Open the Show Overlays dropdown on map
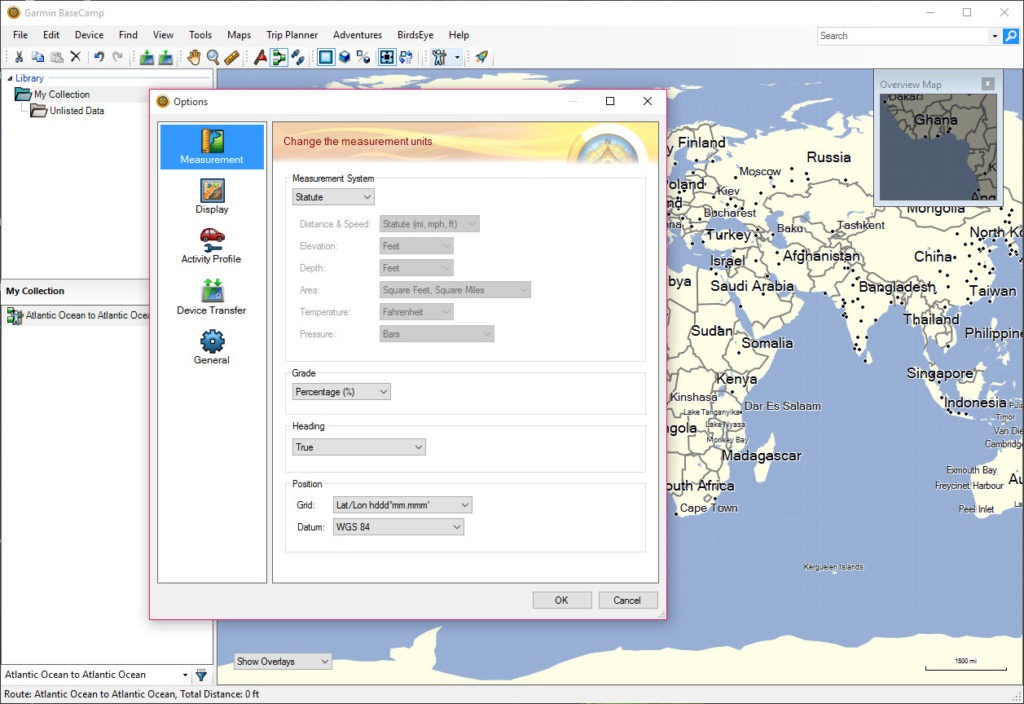 point(283,662)
